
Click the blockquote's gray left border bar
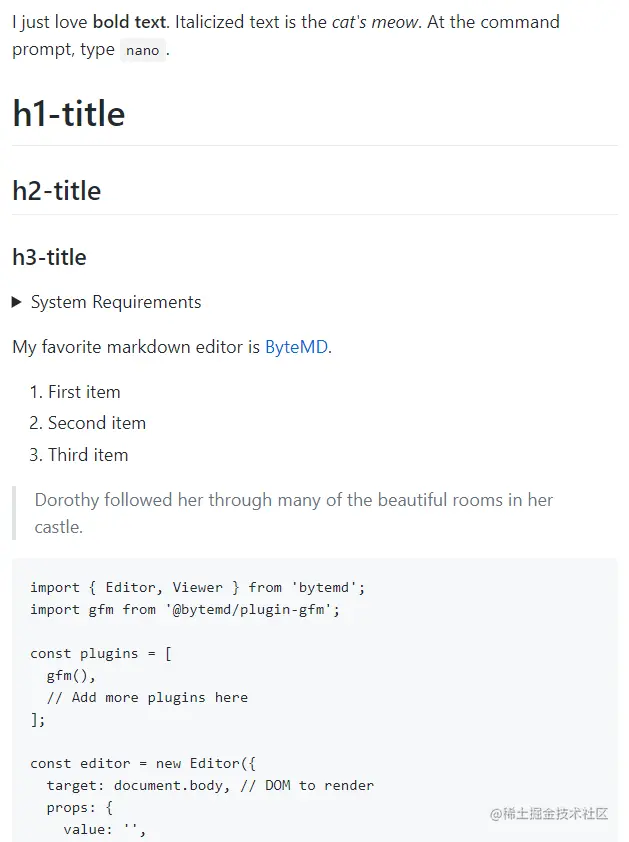tap(14, 513)
